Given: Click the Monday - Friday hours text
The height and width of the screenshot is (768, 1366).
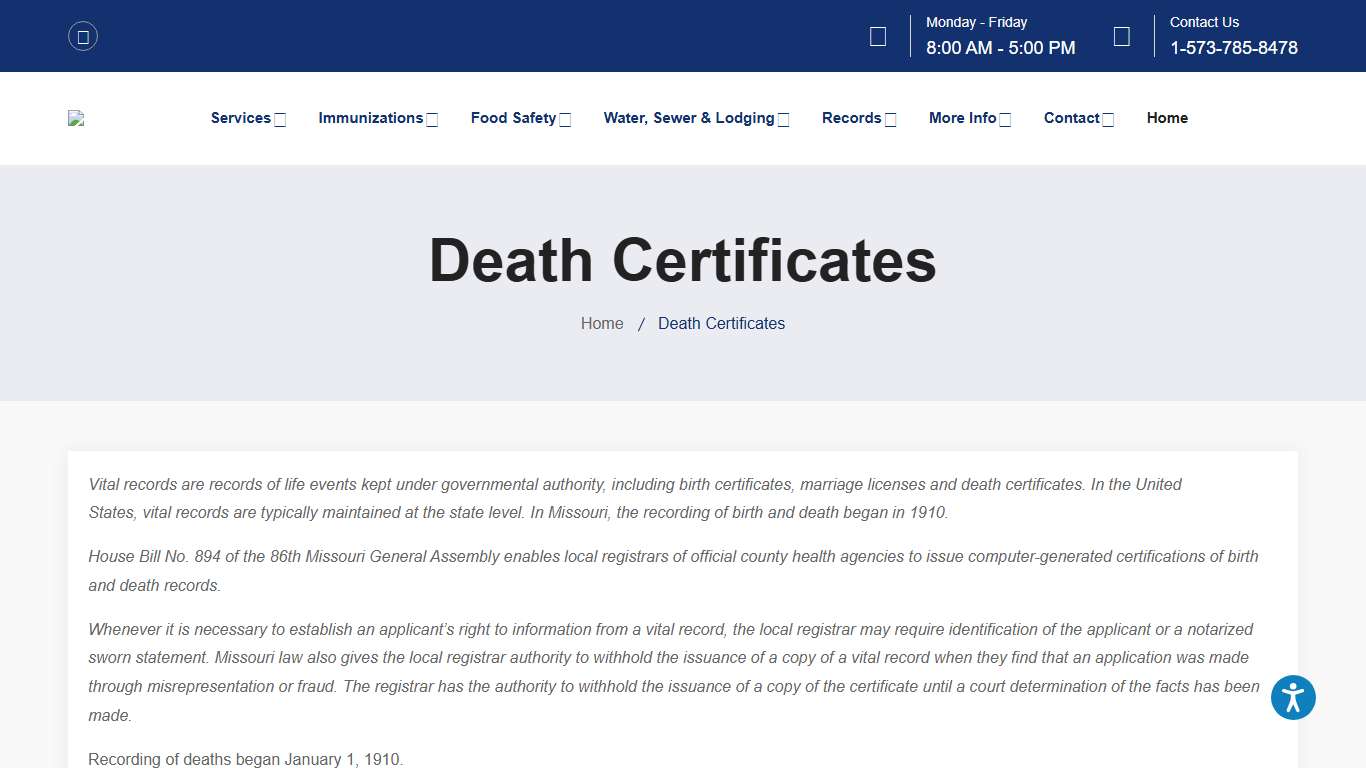Looking at the screenshot, I should (976, 21).
